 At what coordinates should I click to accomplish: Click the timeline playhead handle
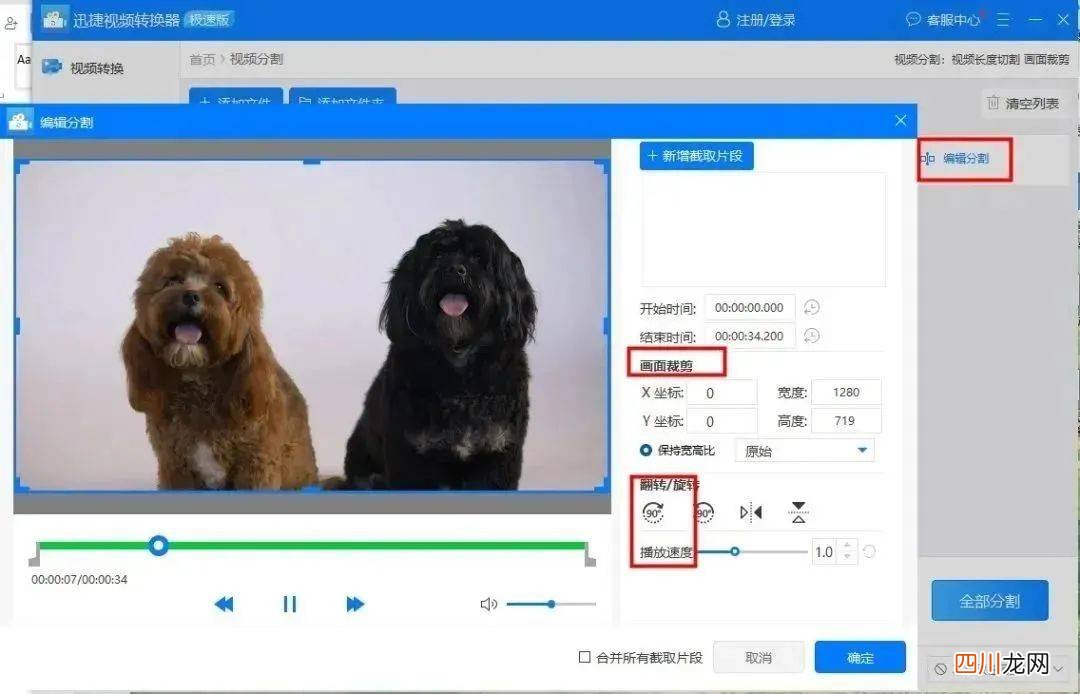coord(158,546)
